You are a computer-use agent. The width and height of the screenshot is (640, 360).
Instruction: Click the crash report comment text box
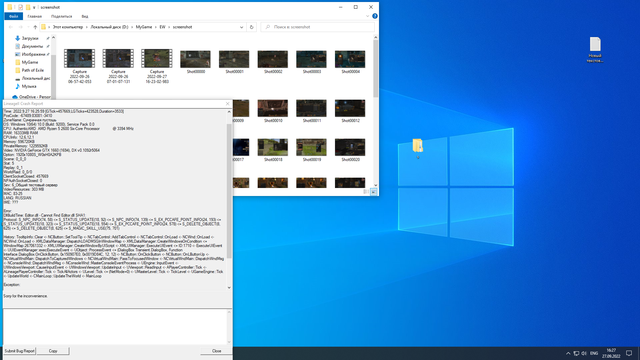[x=115, y=327]
